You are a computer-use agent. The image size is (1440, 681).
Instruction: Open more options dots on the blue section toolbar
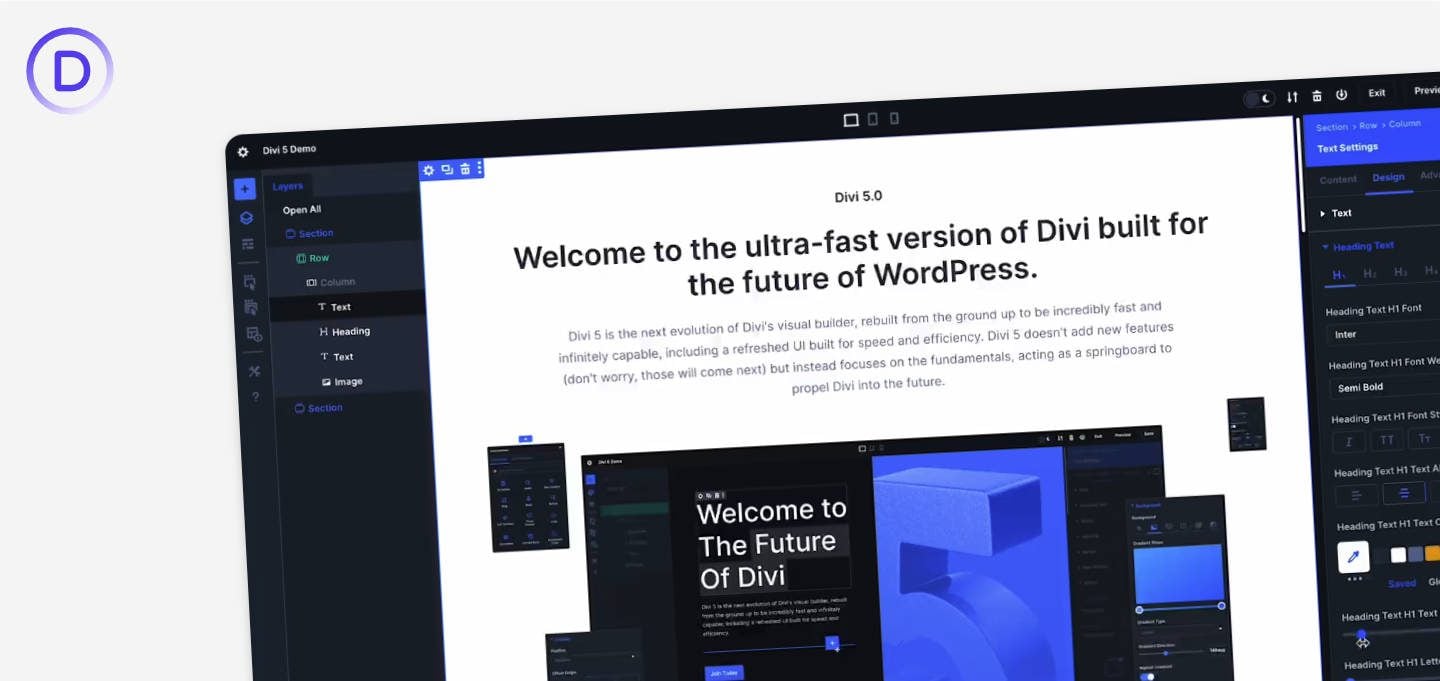480,168
